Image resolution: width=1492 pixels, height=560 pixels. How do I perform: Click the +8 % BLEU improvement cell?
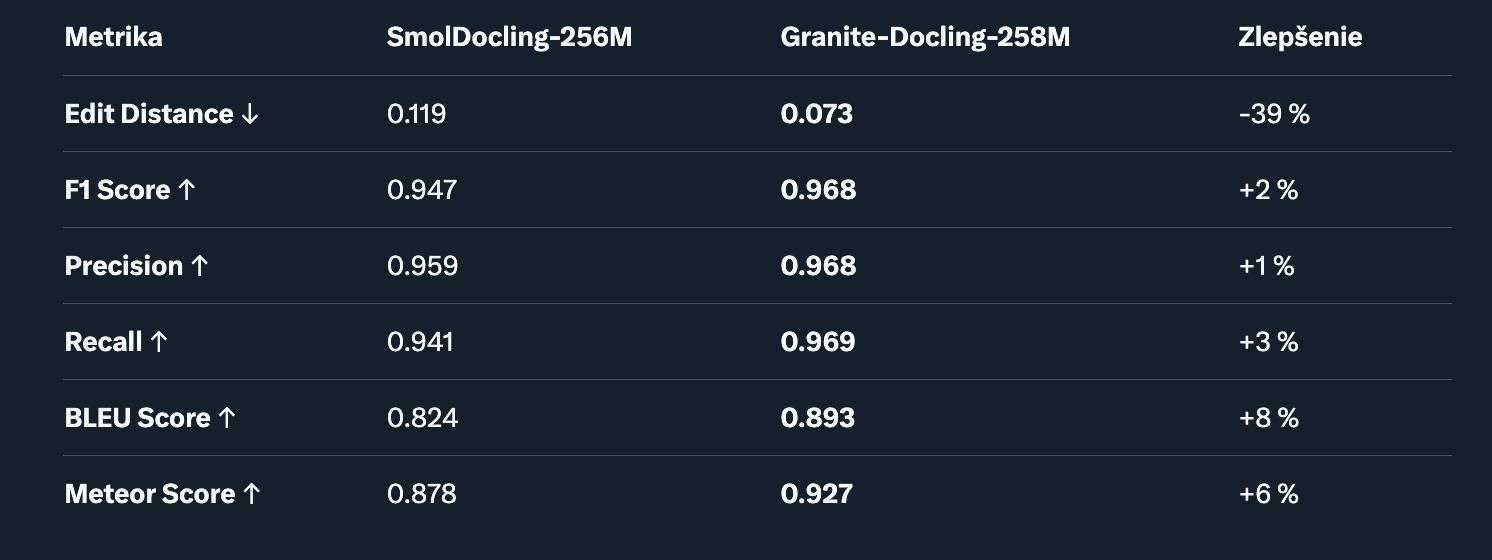(1268, 418)
